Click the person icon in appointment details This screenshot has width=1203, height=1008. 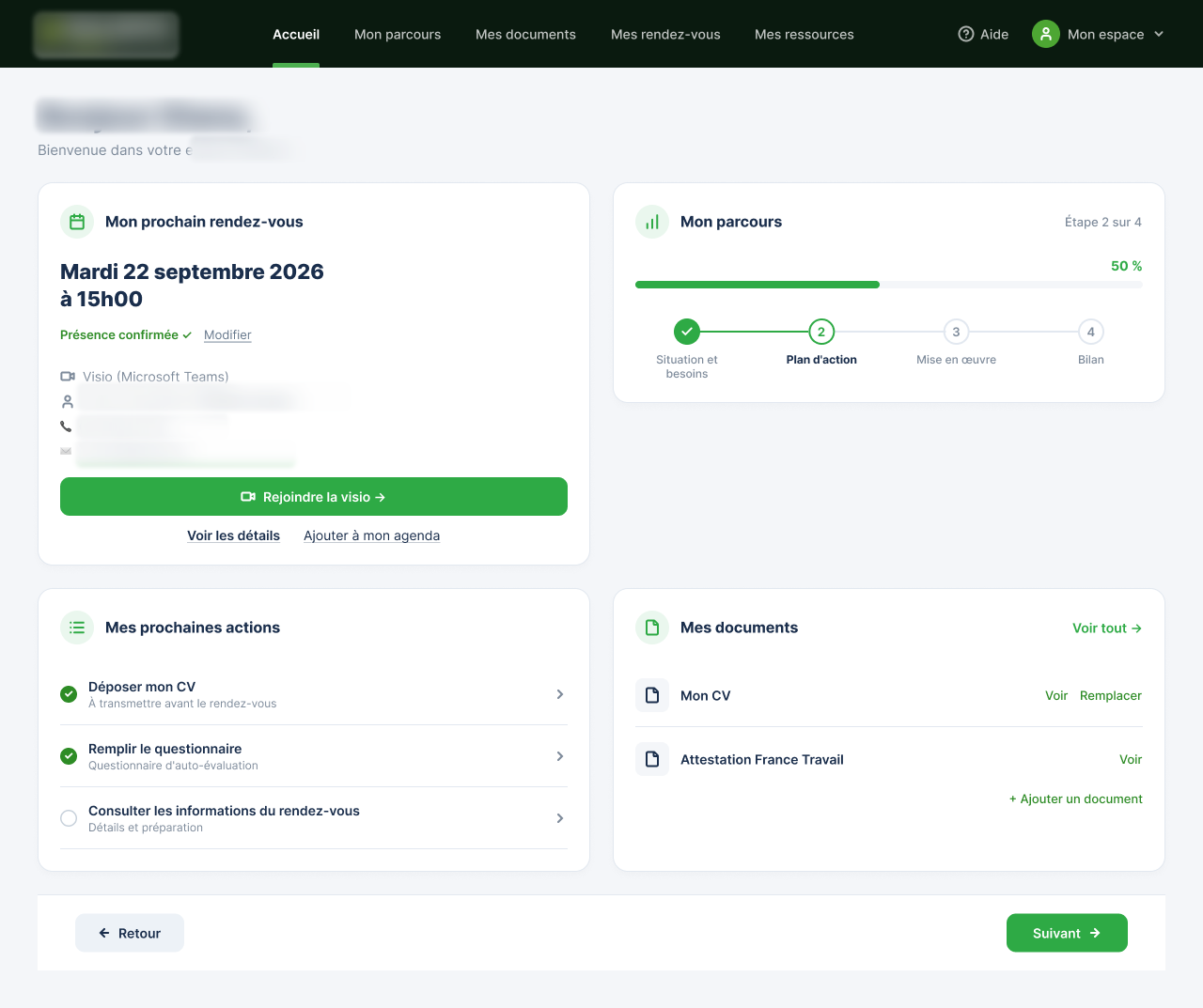68,401
